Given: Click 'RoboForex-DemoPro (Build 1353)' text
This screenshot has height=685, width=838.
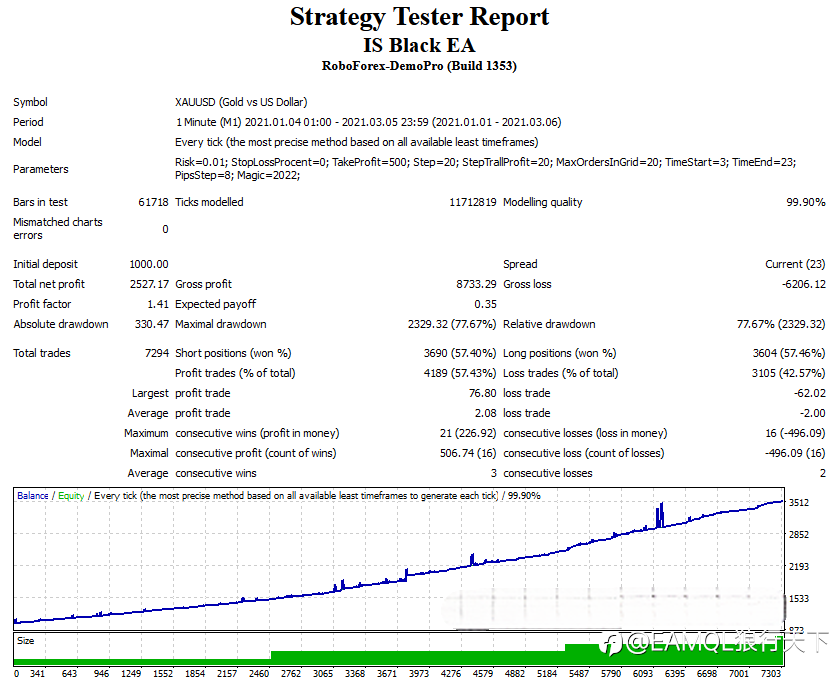Looking at the screenshot, I should pos(419,66).
